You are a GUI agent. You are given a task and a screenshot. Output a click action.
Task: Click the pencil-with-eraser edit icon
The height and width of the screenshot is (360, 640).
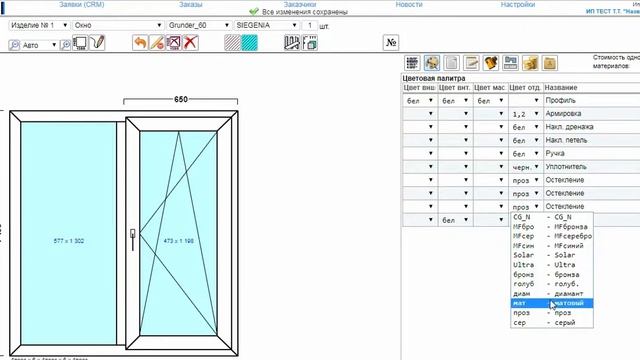157,42
